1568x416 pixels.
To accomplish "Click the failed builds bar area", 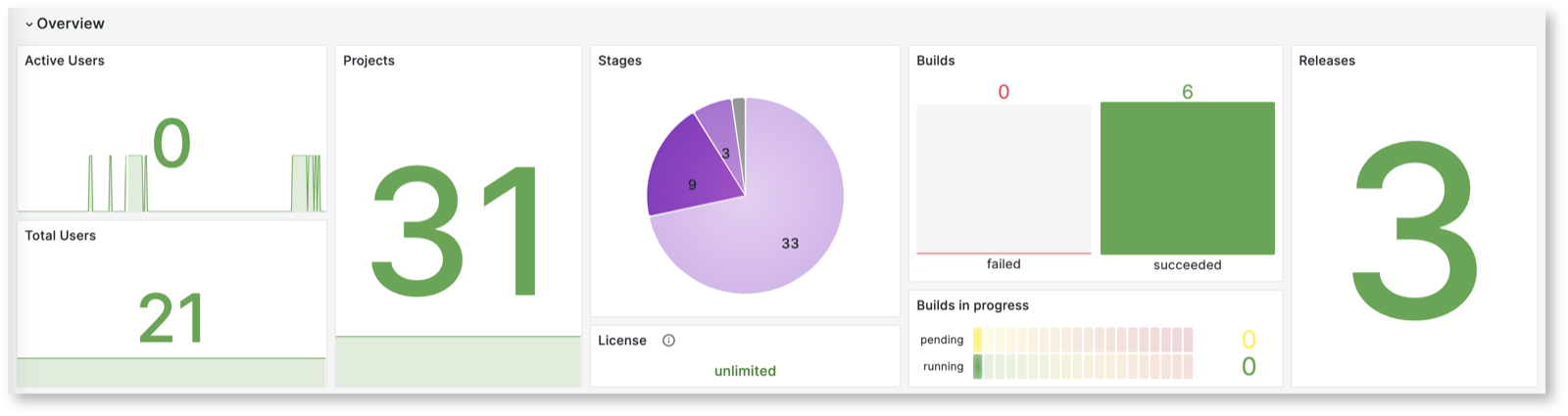I will coord(1004,179).
